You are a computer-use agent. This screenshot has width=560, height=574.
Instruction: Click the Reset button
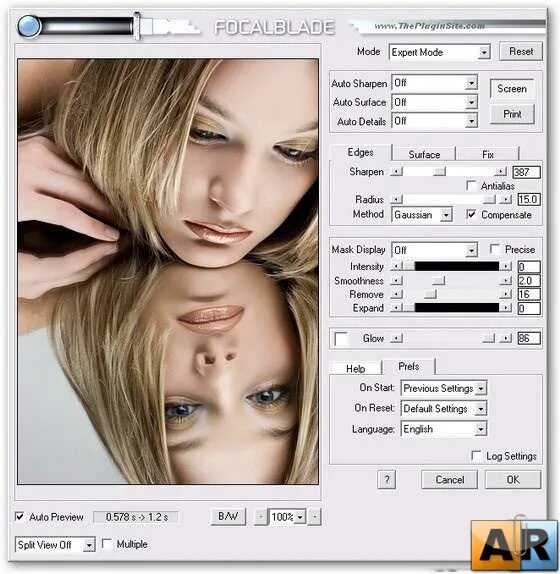521,52
